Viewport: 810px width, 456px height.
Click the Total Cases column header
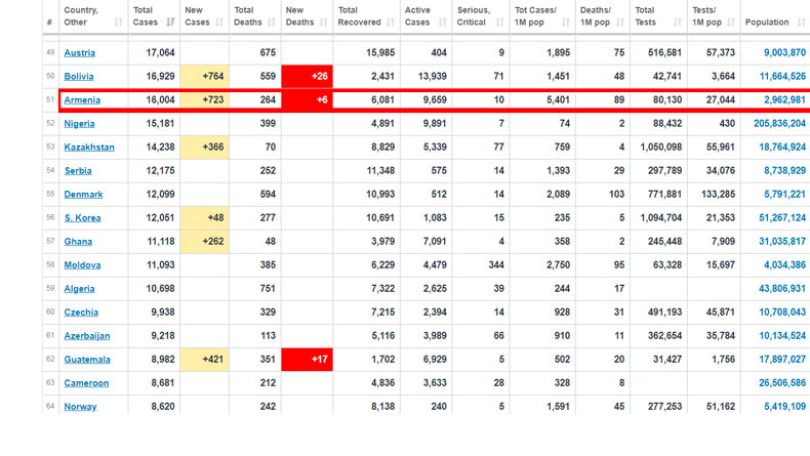coord(154,17)
